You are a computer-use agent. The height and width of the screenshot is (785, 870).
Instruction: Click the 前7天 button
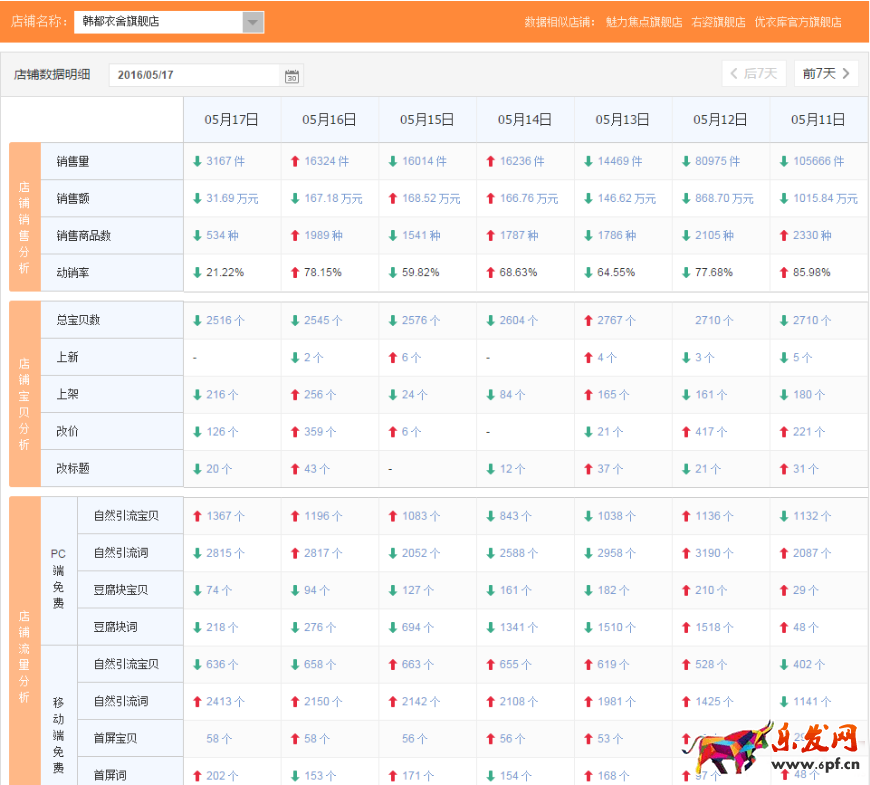pos(826,74)
